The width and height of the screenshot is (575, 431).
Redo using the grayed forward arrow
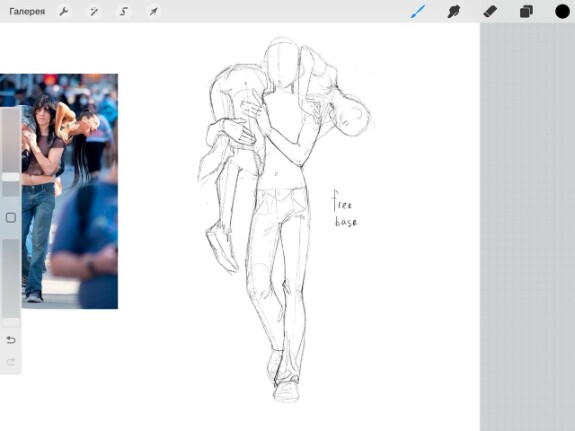pyautogui.click(x=11, y=362)
